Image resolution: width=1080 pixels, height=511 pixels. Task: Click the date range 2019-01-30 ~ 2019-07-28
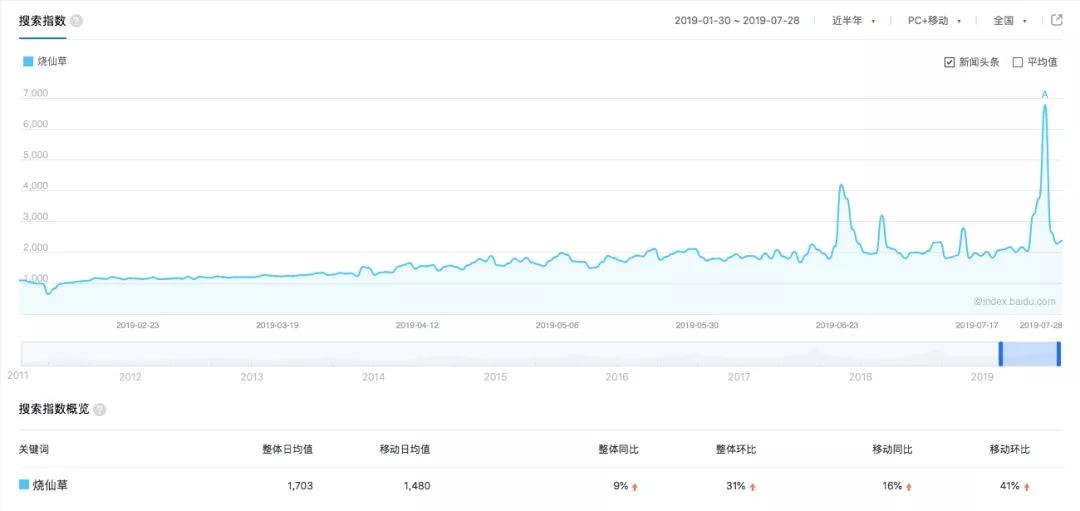click(x=737, y=20)
